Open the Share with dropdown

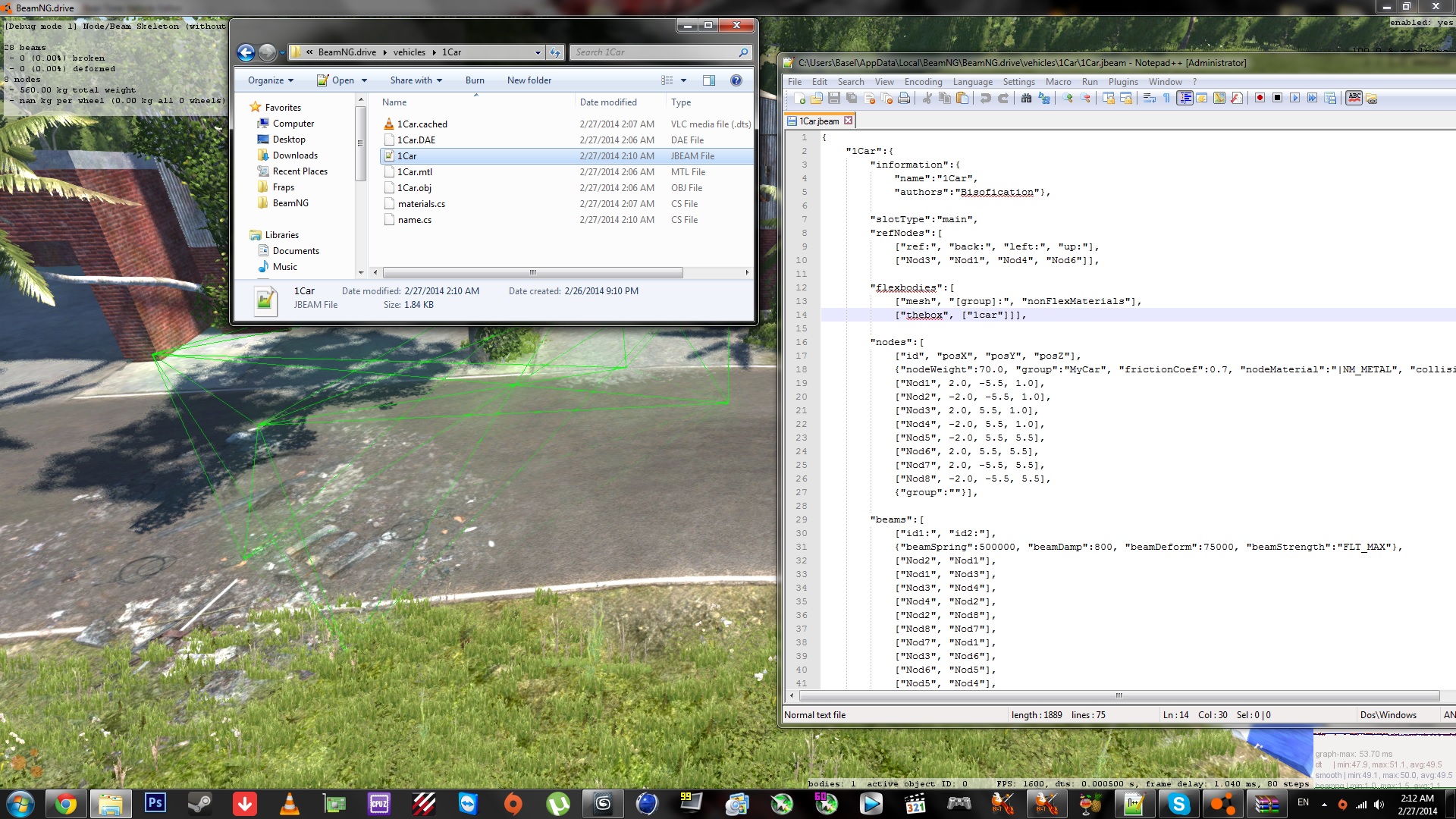coord(416,80)
